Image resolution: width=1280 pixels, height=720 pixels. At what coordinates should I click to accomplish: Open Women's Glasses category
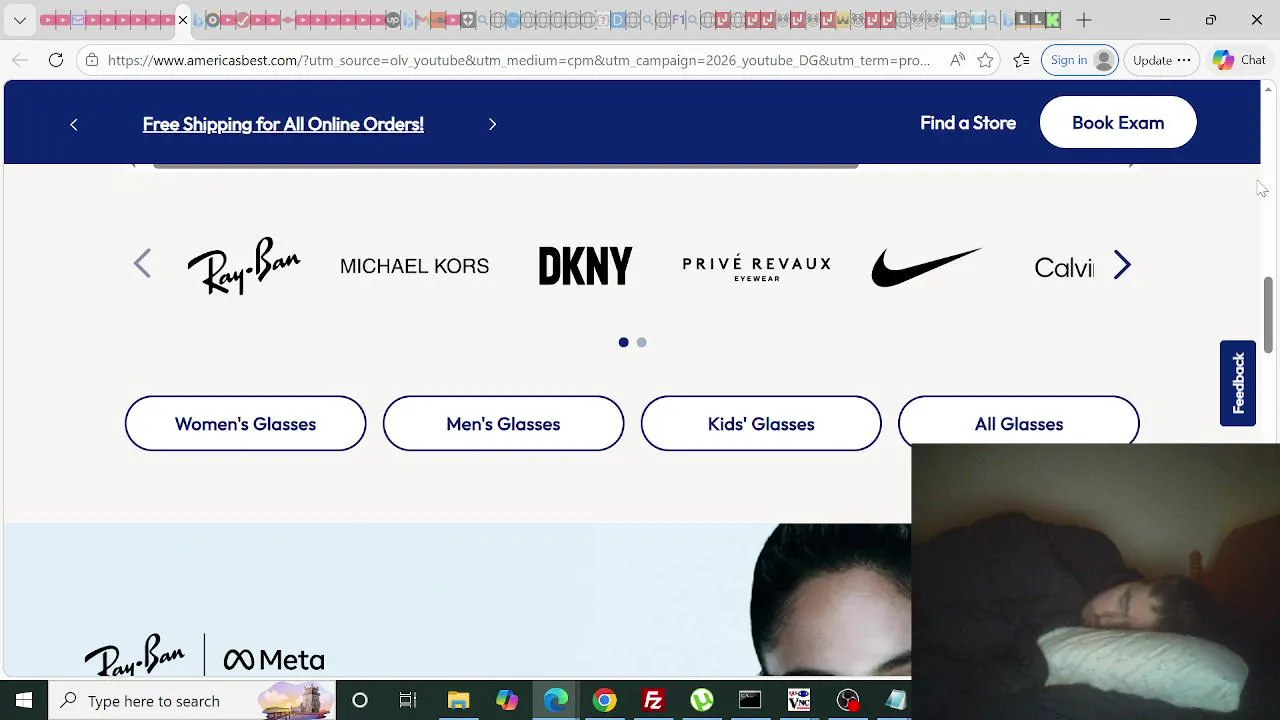tap(245, 424)
